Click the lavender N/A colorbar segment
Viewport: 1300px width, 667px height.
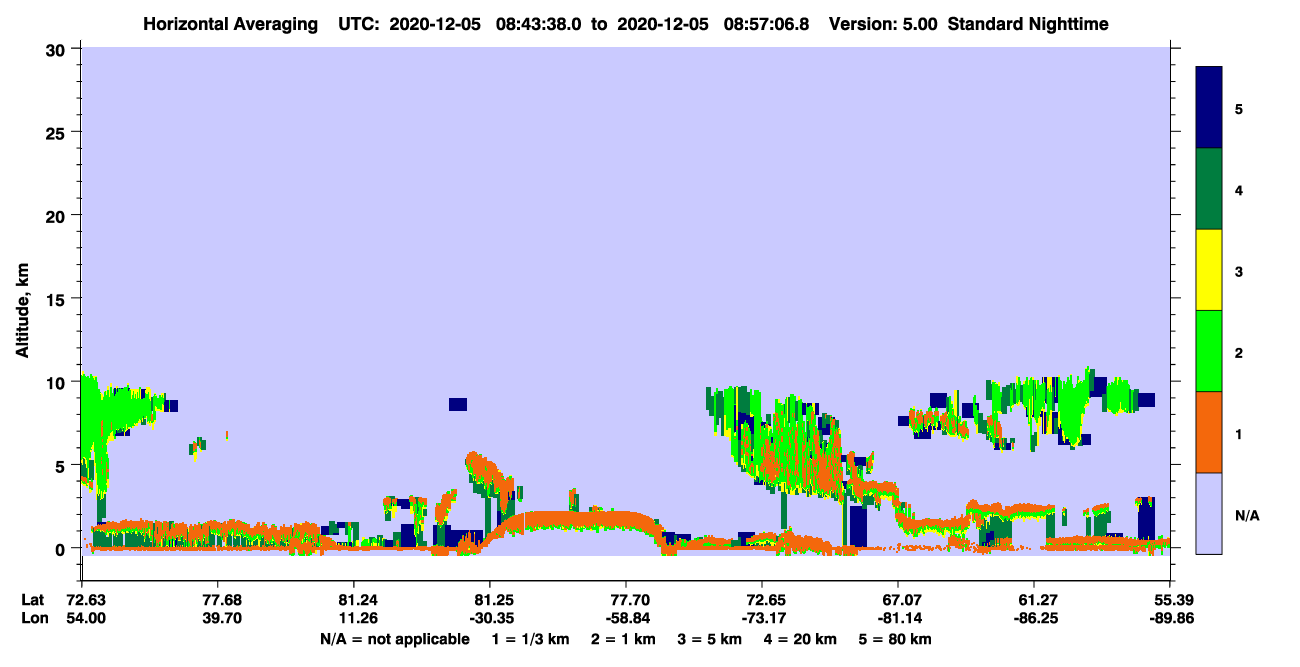[x=1209, y=513]
